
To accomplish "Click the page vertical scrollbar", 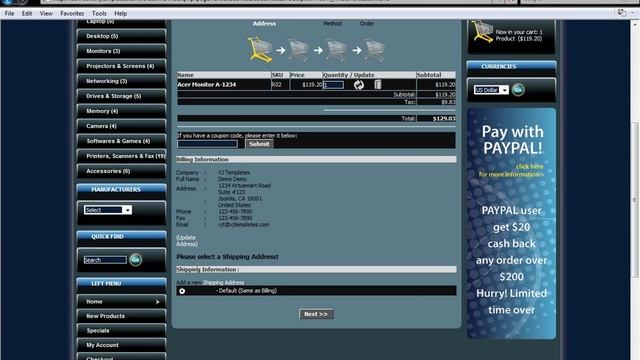I will 635,200.
